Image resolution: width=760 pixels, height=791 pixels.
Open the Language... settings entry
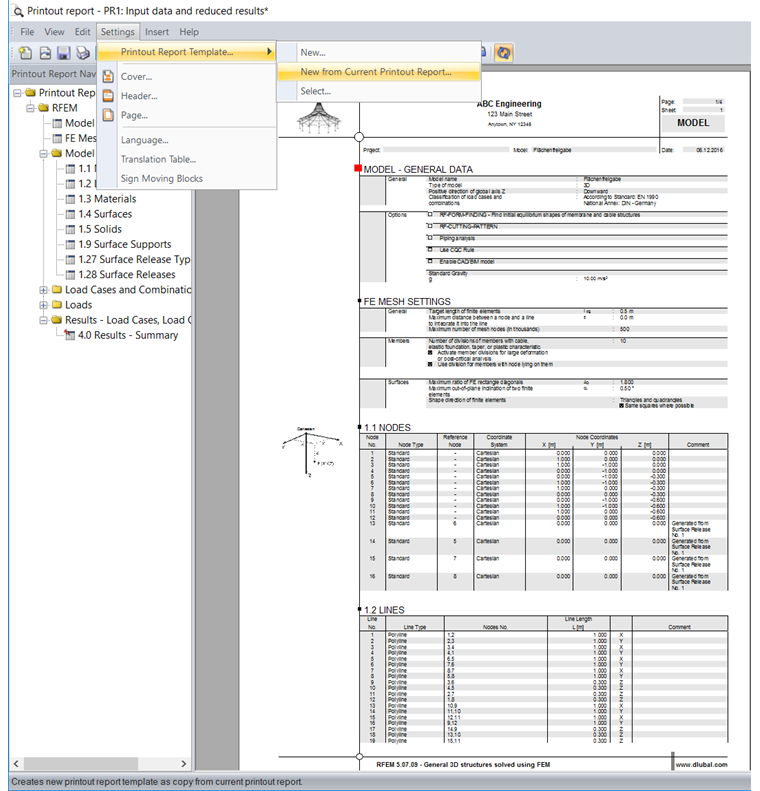tap(187, 140)
